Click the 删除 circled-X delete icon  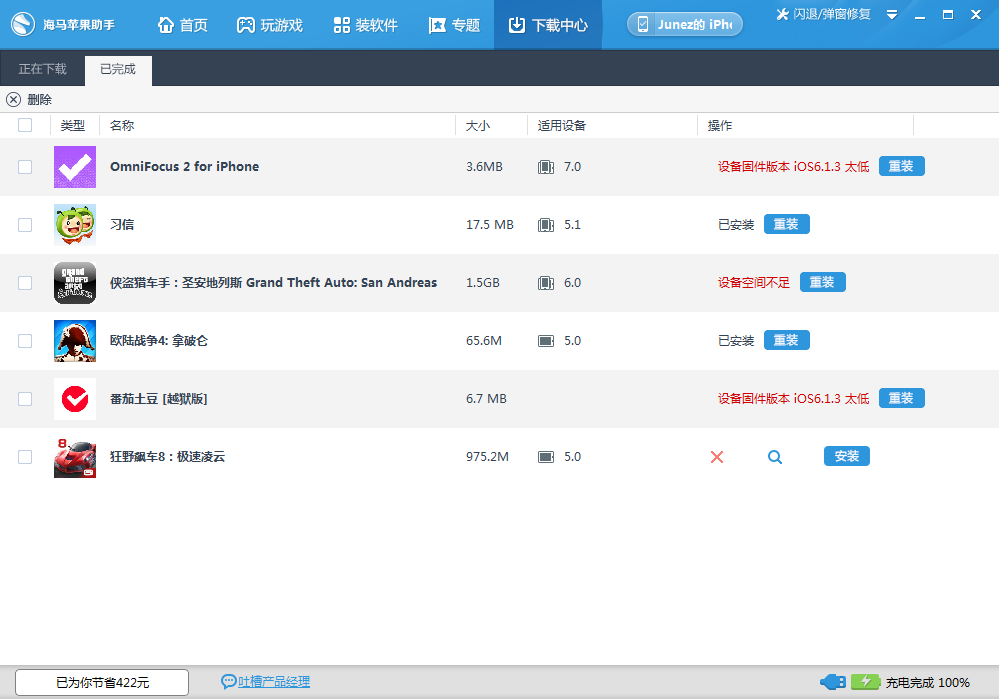[x=14, y=98]
